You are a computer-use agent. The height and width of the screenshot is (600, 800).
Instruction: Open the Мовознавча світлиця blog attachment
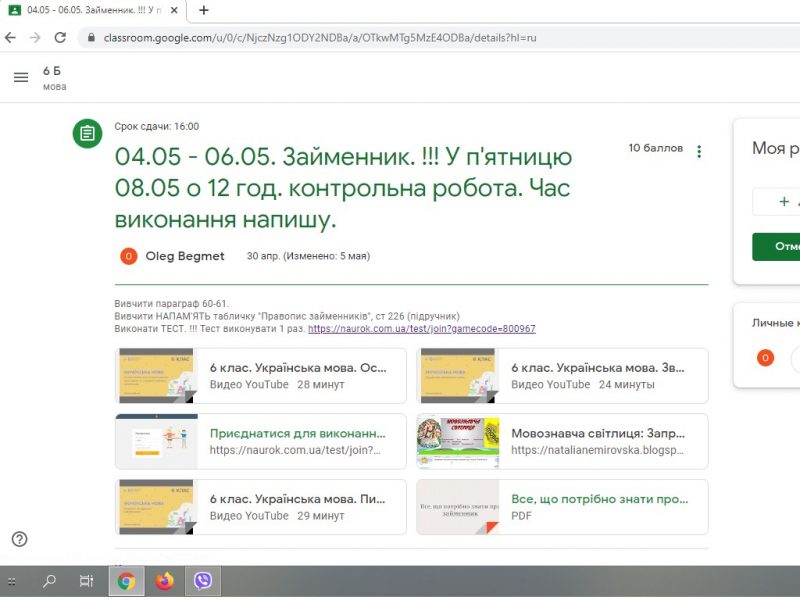[x=562, y=442]
